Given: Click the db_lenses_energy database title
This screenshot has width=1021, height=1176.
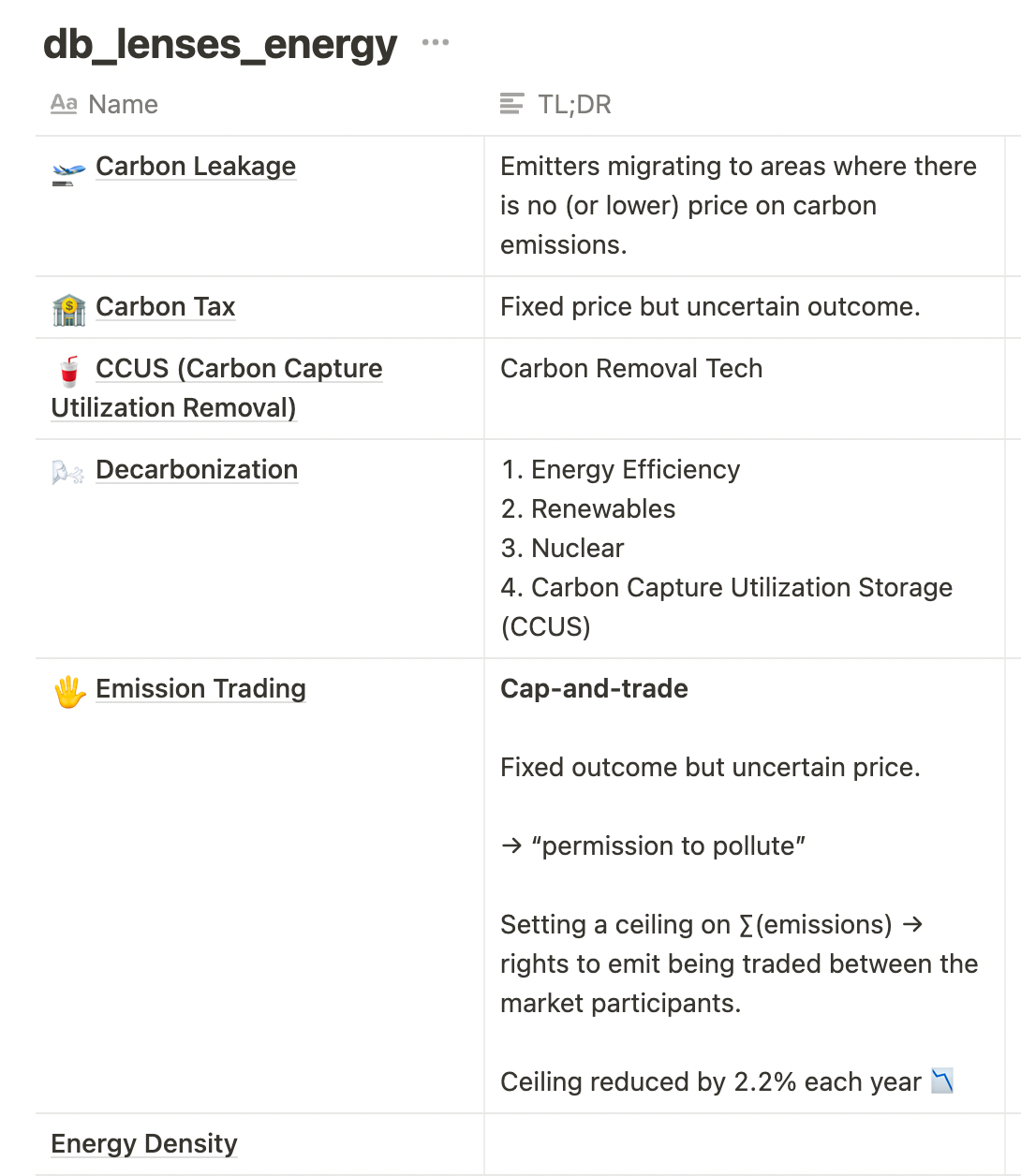Looking at the screenshot, I should [220, 44].
